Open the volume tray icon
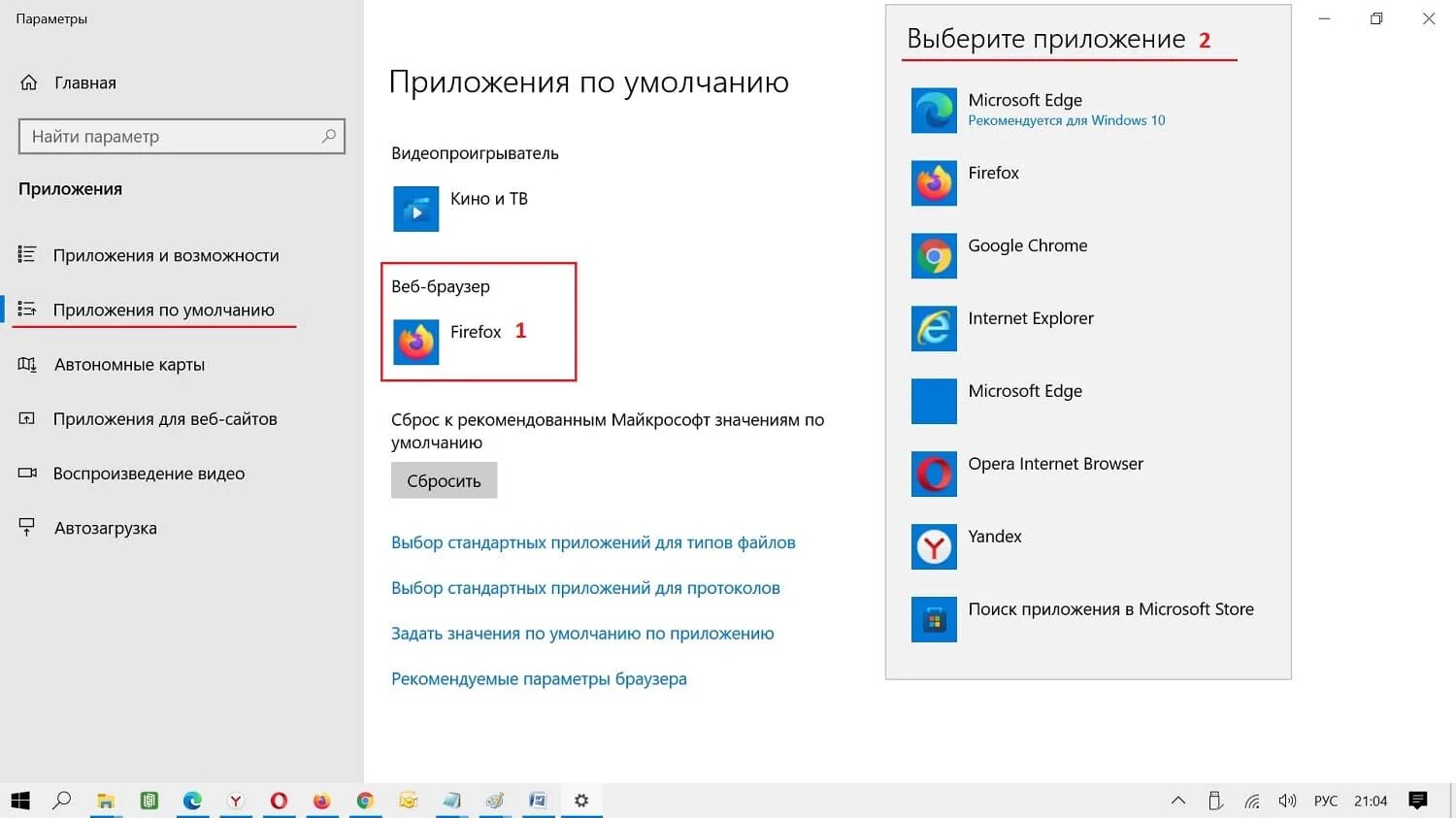This screenshot has width=1456, height=818. click(1288, 802)
